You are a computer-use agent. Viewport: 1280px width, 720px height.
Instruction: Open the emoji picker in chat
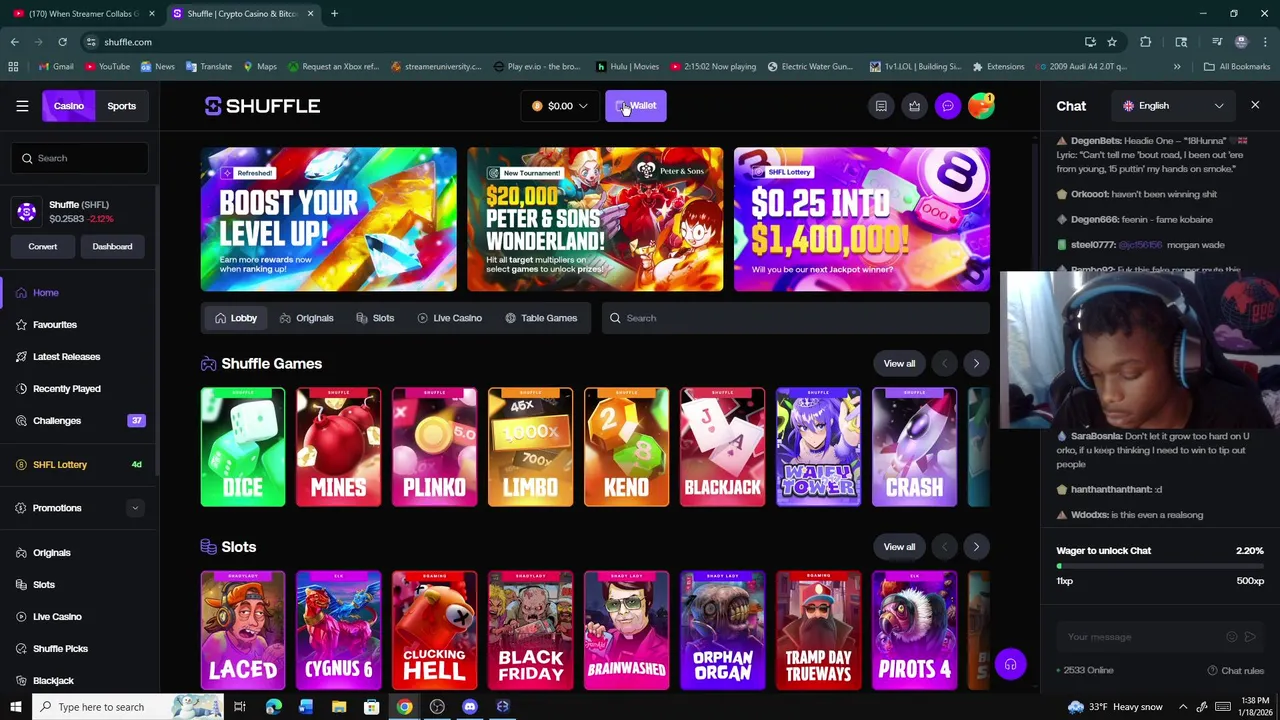coord(1232,637)
